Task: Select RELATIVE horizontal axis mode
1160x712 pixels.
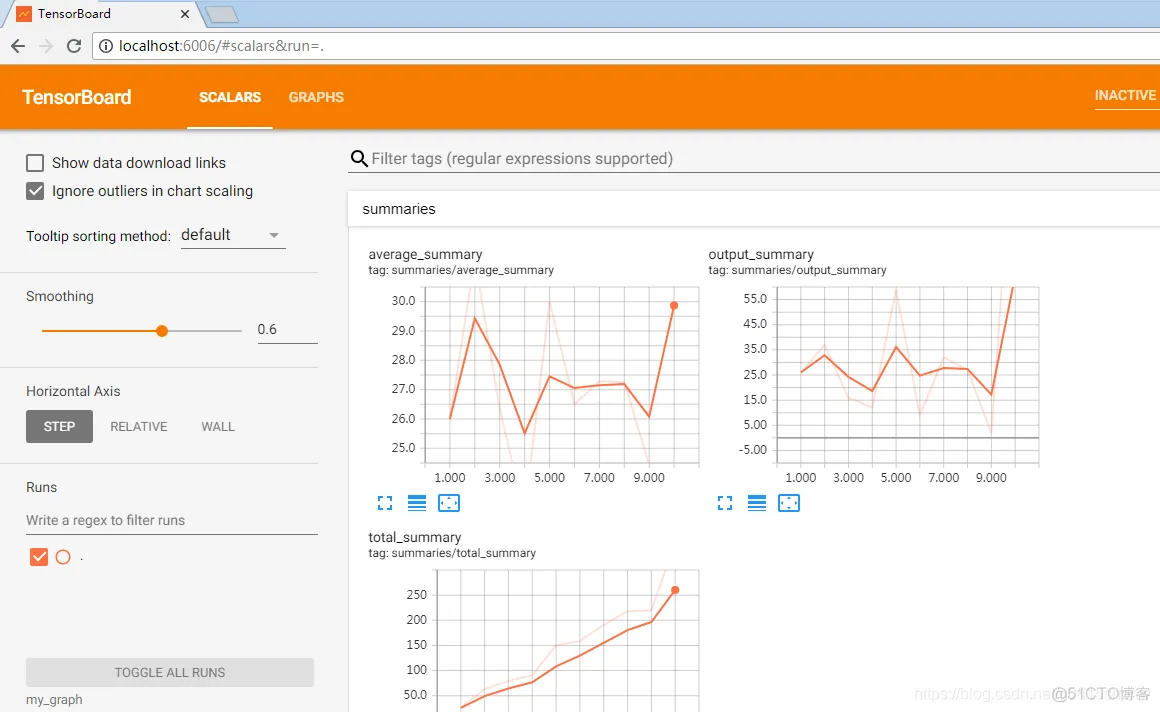Action: [139, 426]
